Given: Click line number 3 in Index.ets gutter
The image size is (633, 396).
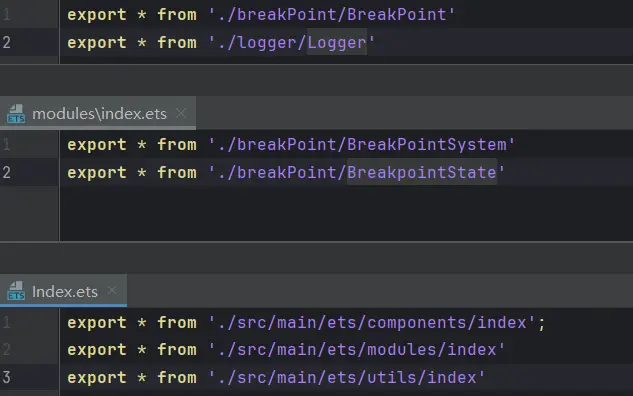Looking at the screenshot, I should [6, 377].
